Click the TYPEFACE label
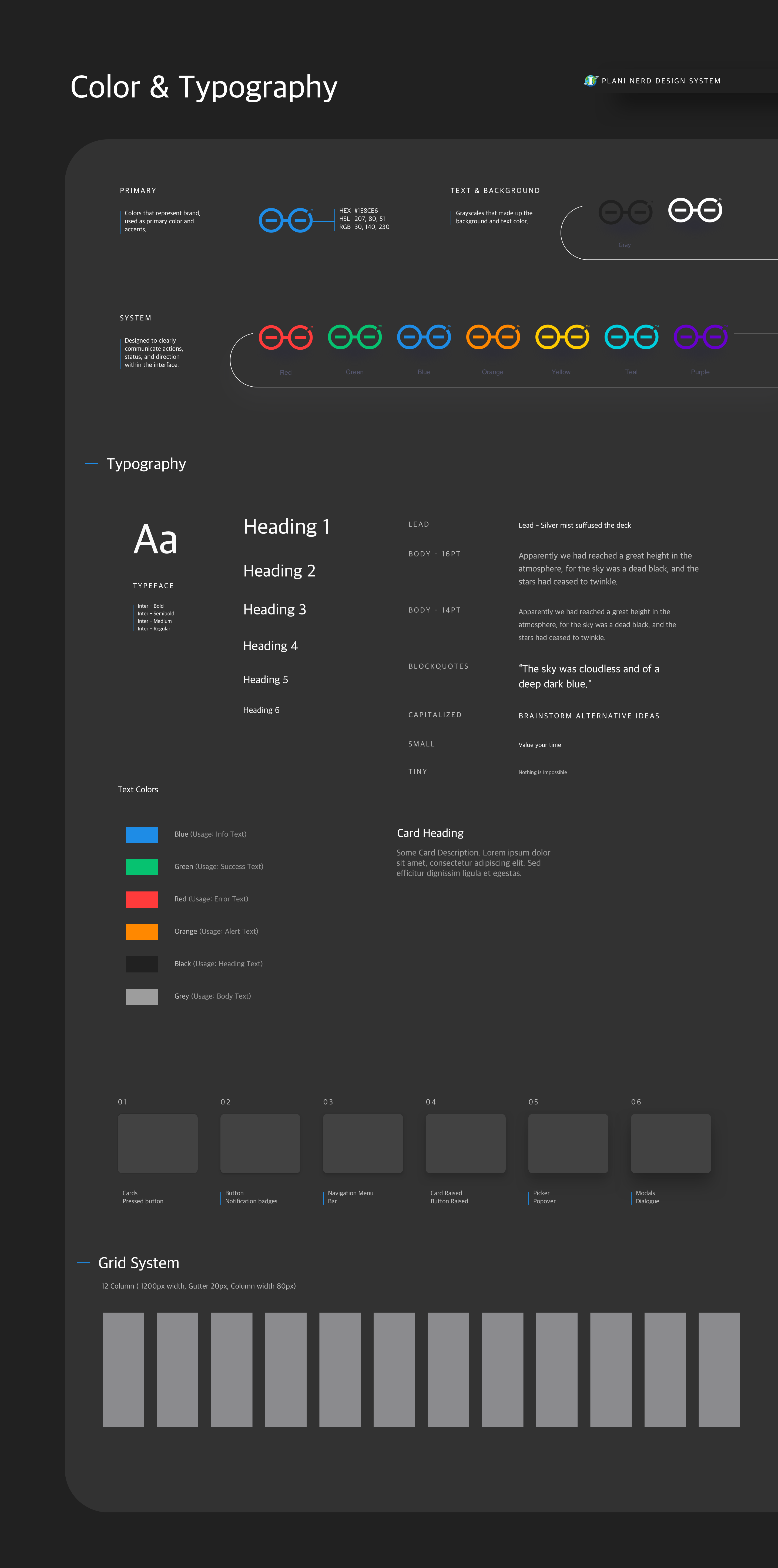The width and height of the screenshot is (778, 1568). click(153, 586)
